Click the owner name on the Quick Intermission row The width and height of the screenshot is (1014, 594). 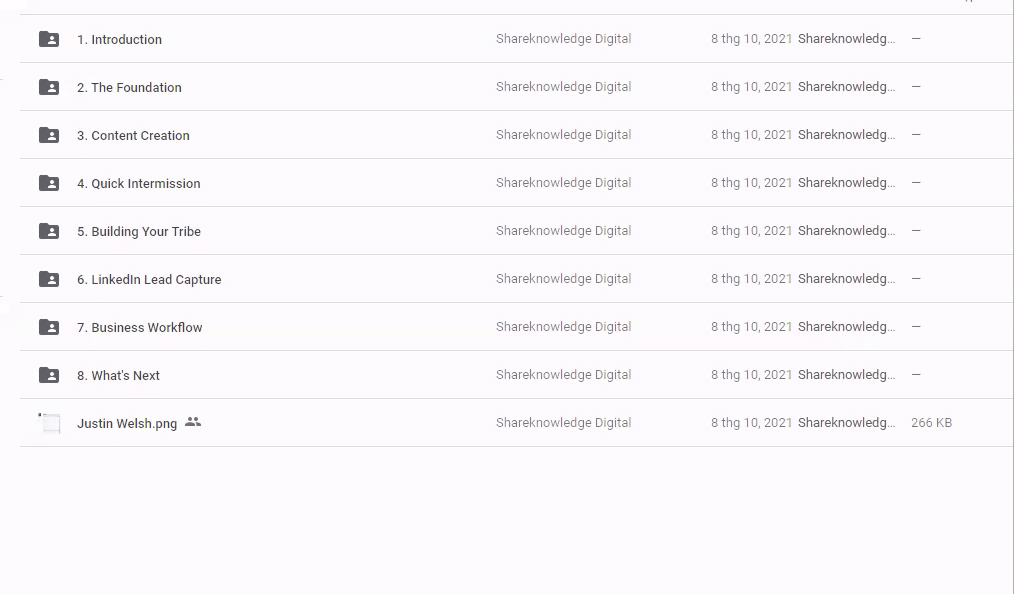coord(563,183)
